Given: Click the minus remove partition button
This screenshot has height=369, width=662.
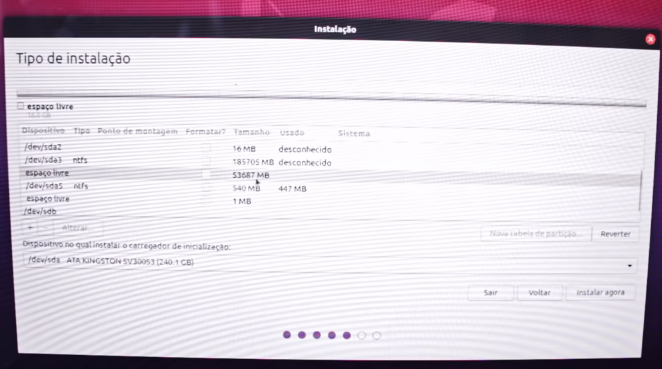Looking at the screenshot, I should point(46,228).
